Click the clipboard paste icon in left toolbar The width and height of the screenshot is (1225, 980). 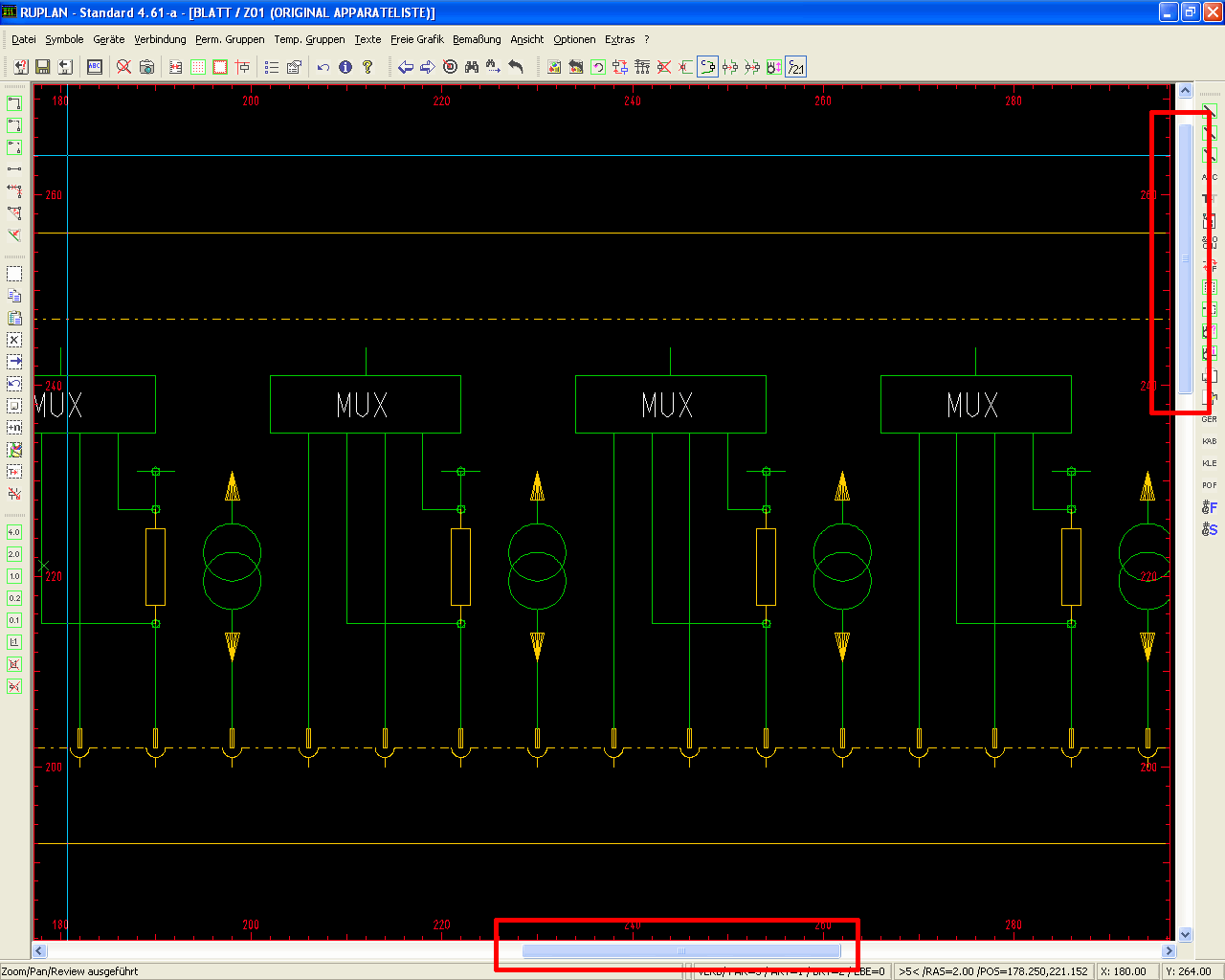[14, 318]
